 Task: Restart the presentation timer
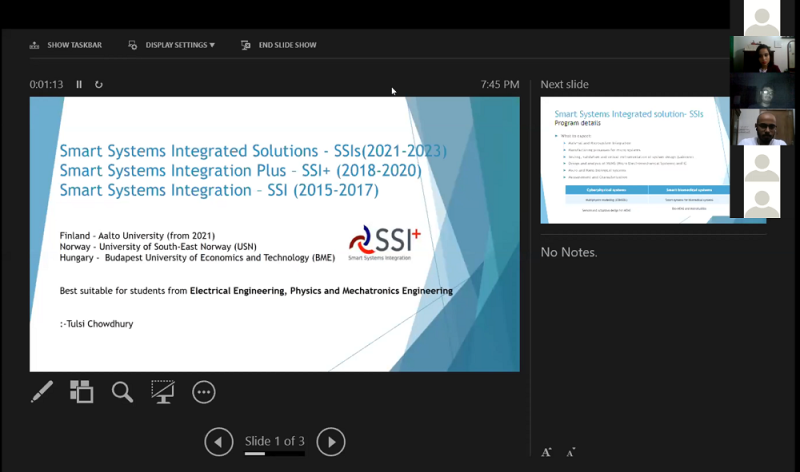99,85
